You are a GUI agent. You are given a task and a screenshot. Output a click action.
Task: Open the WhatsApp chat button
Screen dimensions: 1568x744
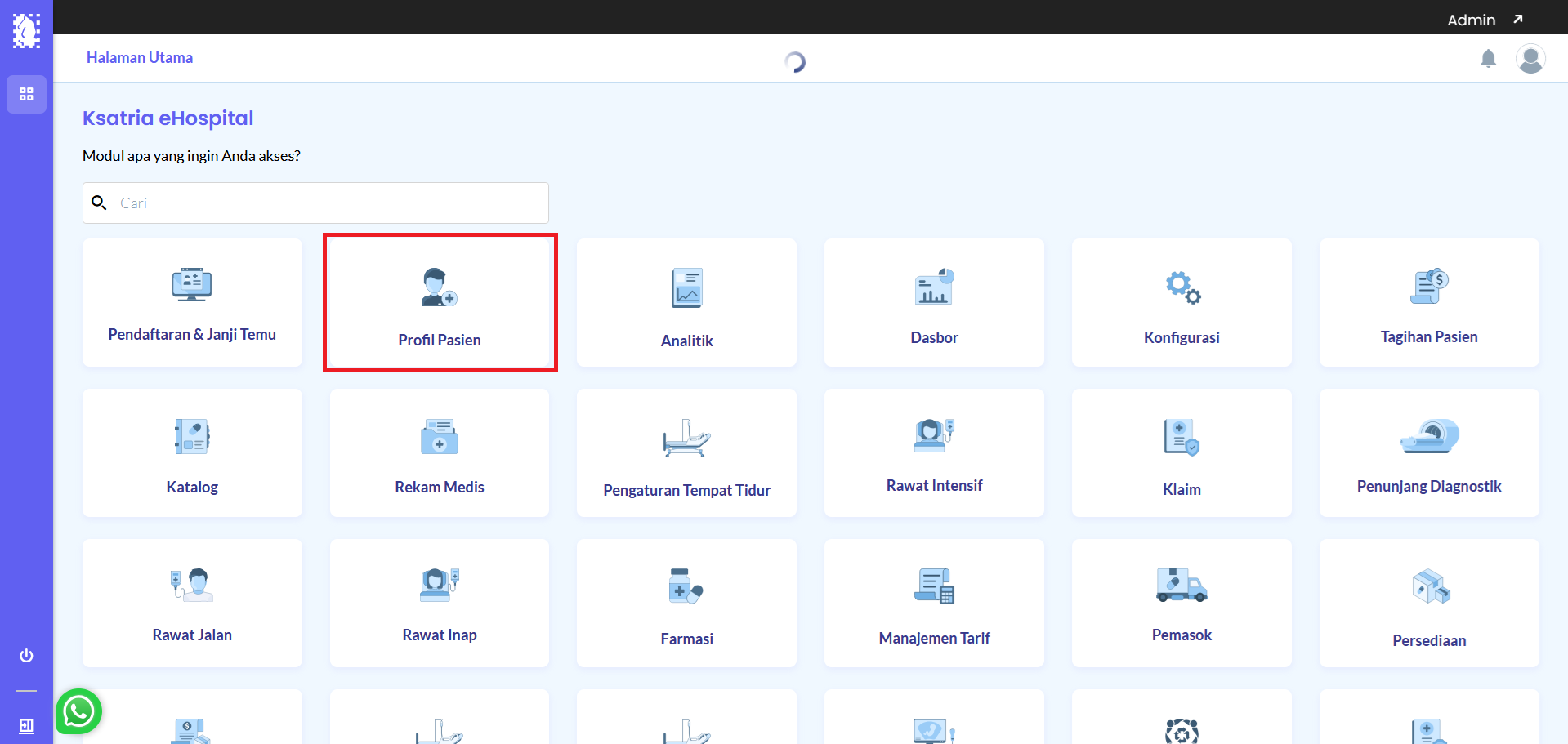[x=78, y=712]
